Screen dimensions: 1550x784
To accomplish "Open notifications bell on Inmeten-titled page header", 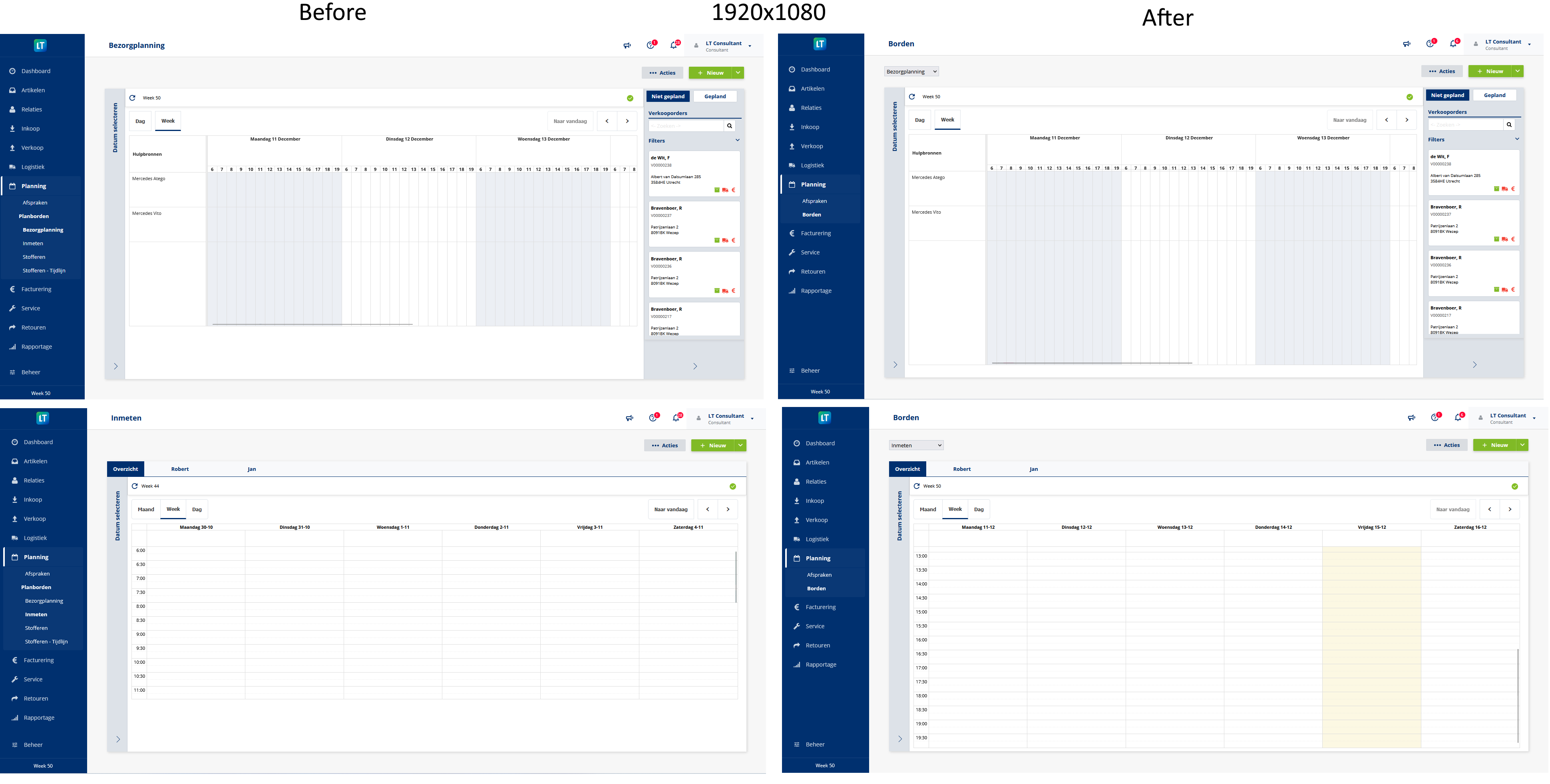I will tap(676, 418).
